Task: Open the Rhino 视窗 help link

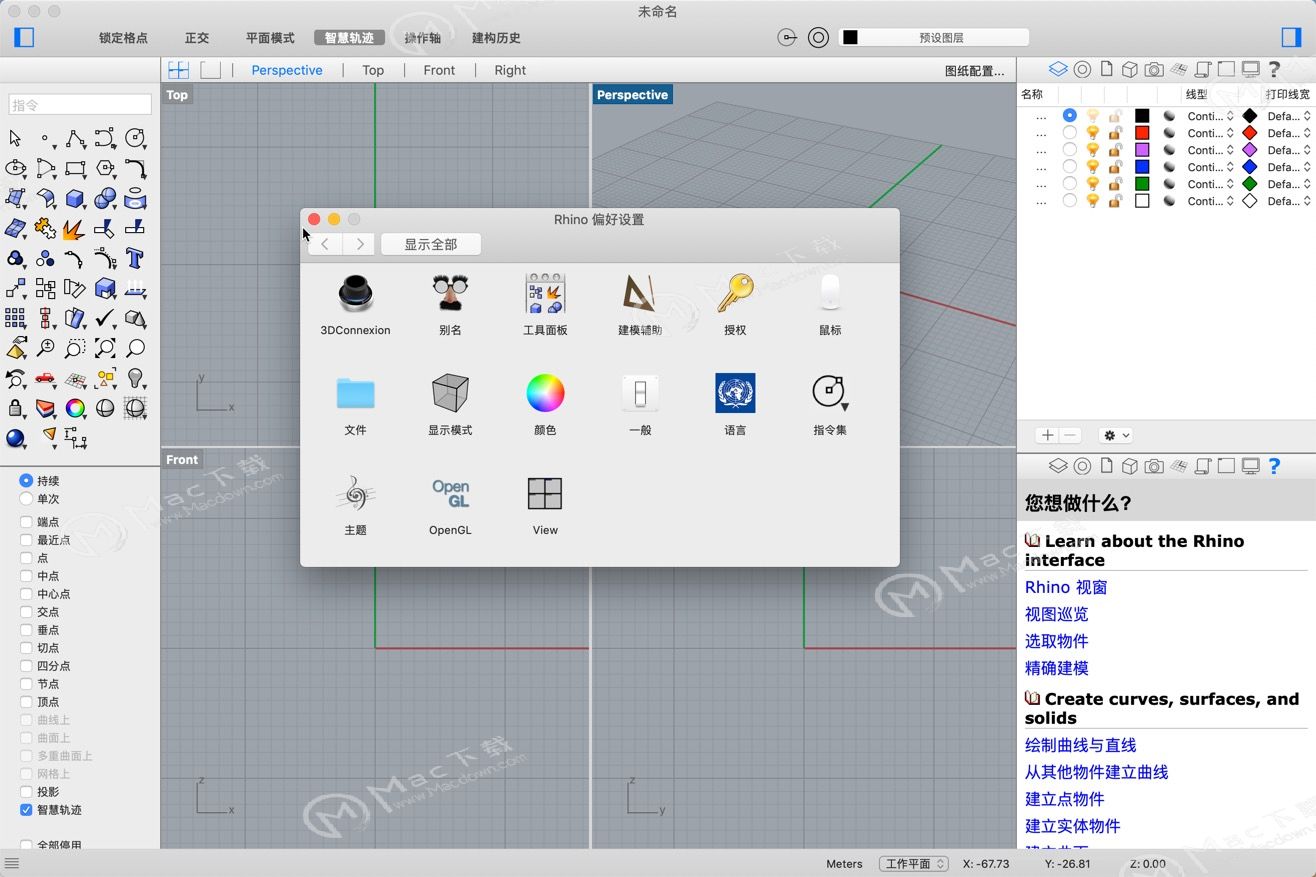Action: pos(1065,587)
